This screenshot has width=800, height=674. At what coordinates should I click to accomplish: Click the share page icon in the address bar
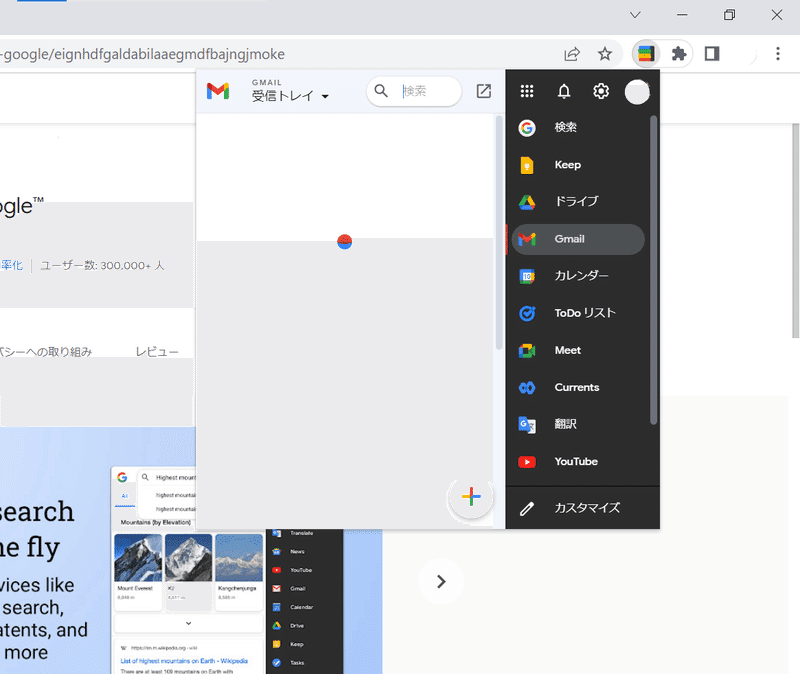[x=572, y=54]
